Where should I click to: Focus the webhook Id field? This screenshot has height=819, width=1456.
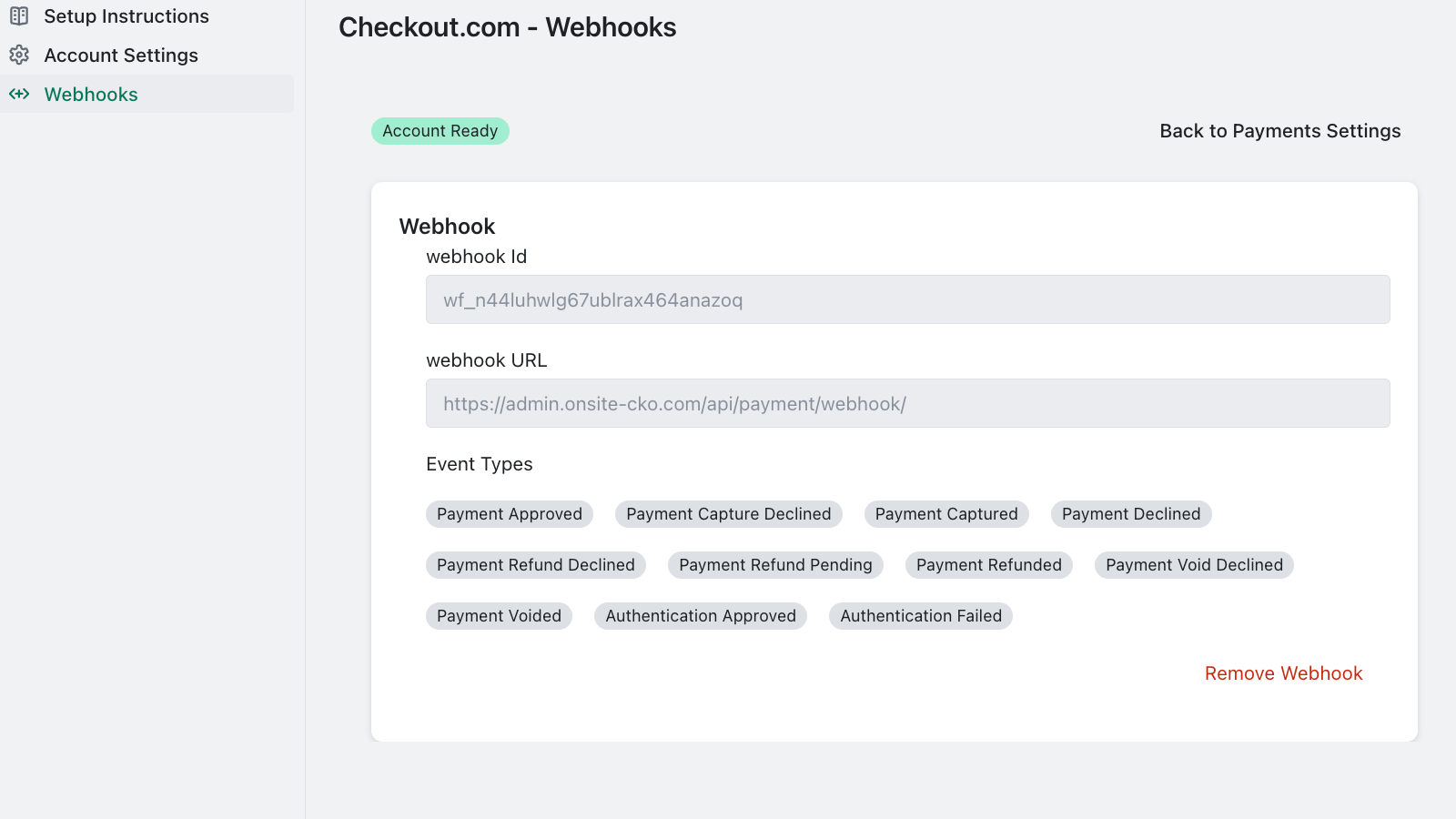907,299
